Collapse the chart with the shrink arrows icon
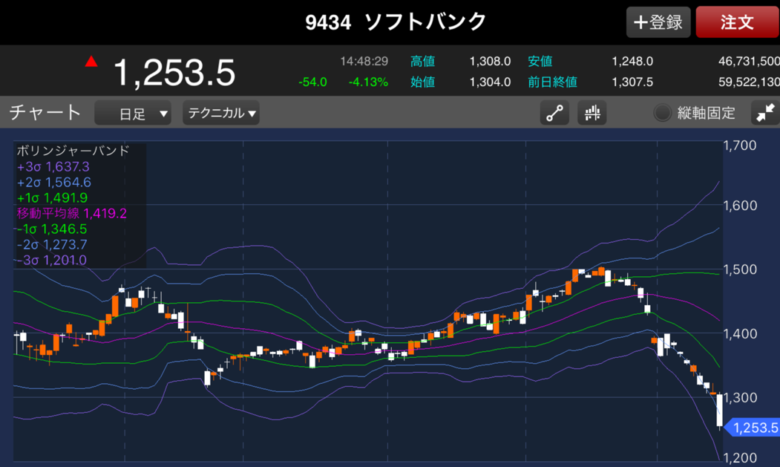The width and height of the screenshot is (780, 467). (765, 113)
